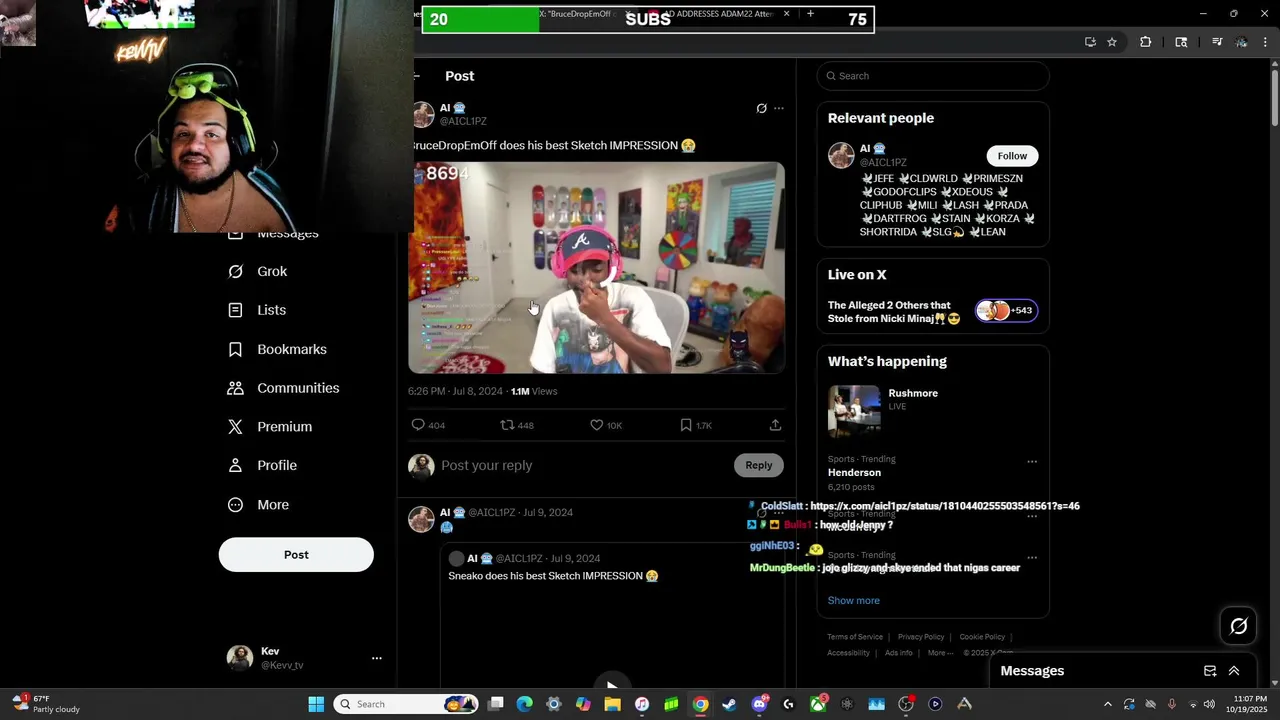Click the install app icon in address bar
This screenshot has height=720, width=1280.
[1090, 42]
